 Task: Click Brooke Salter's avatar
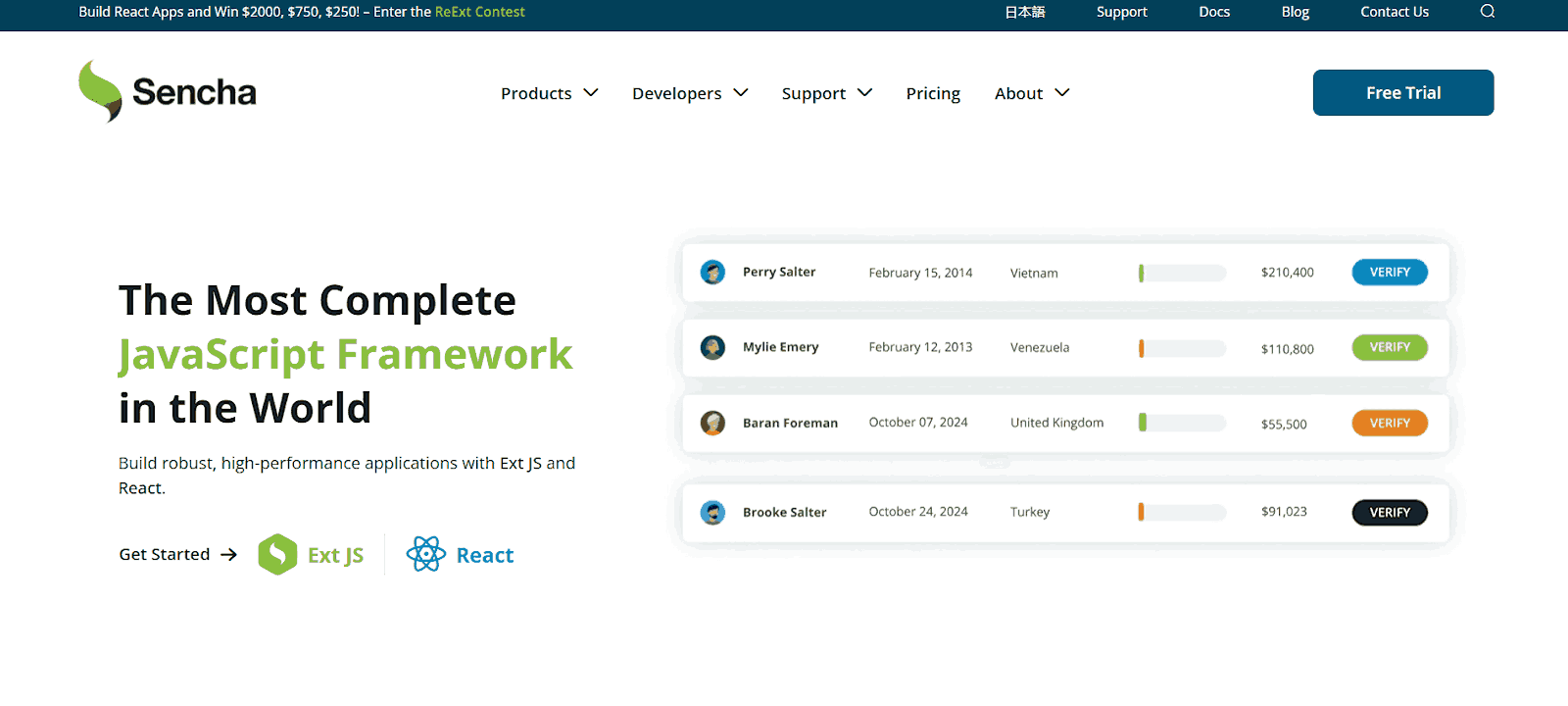point(712,512)
